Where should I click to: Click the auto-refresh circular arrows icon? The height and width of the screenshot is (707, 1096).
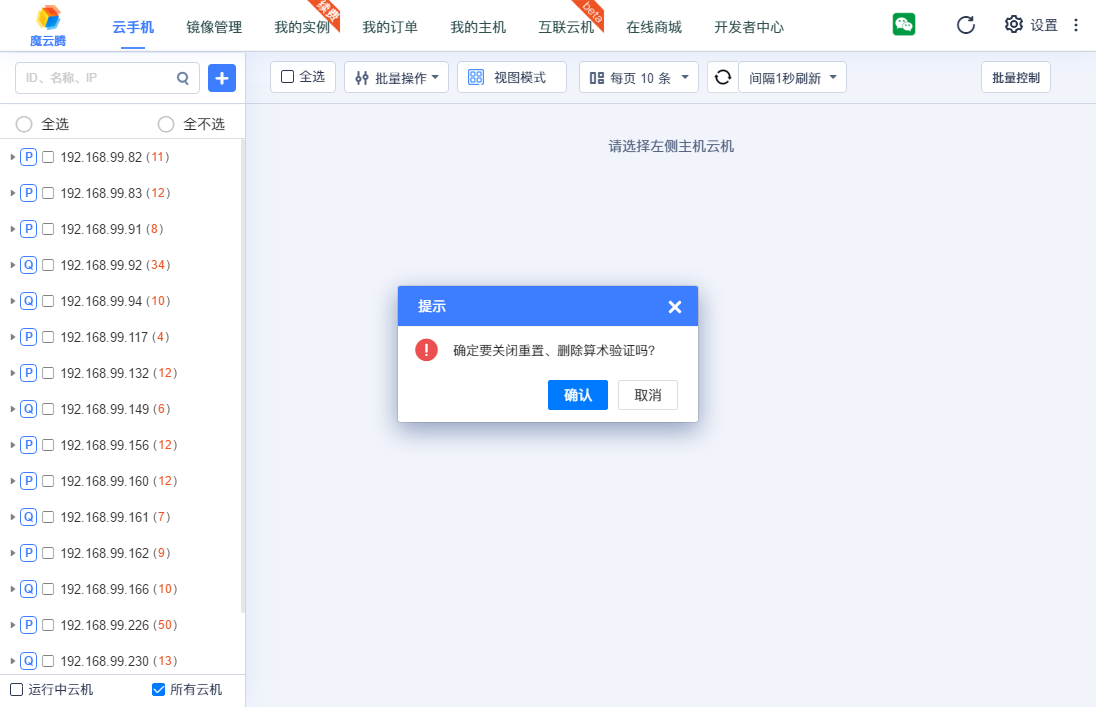[x=722, y=77]
